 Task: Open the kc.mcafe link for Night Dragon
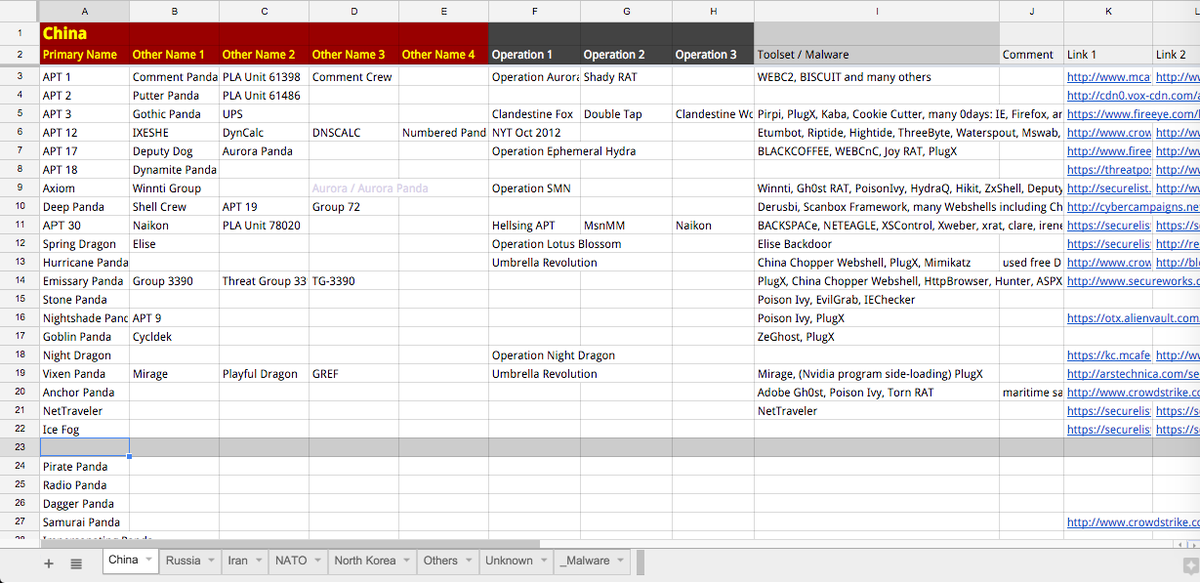click(x=1109, y=355)
